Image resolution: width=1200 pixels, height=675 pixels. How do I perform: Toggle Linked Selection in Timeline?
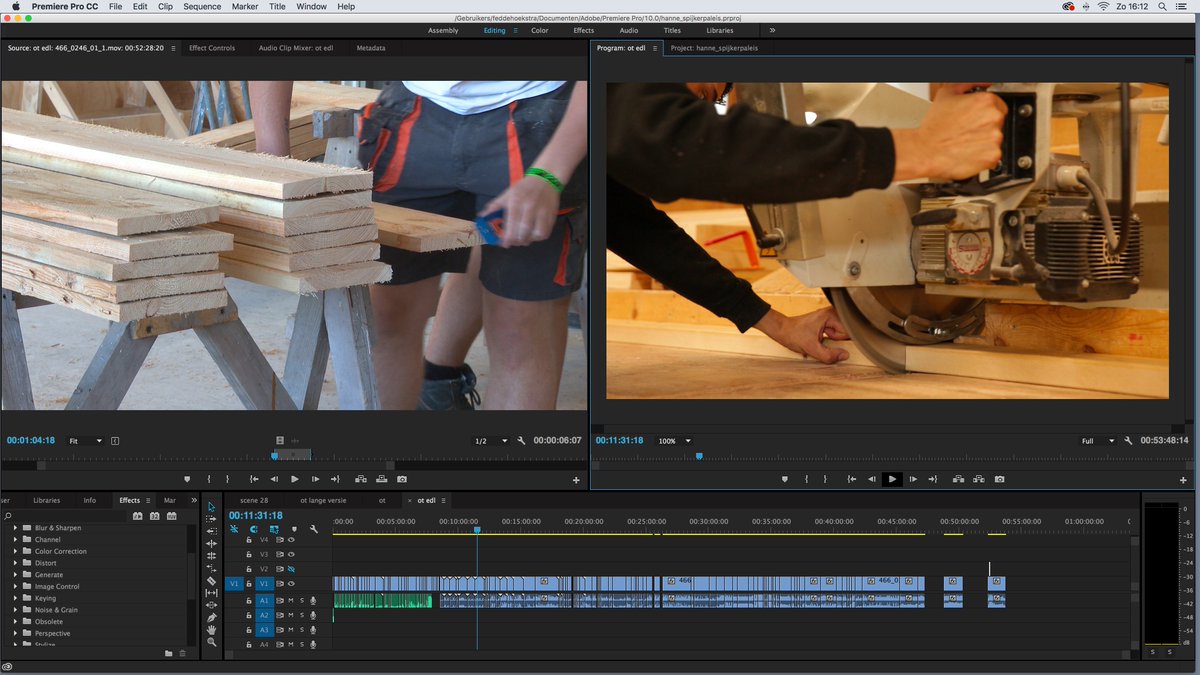273,529
